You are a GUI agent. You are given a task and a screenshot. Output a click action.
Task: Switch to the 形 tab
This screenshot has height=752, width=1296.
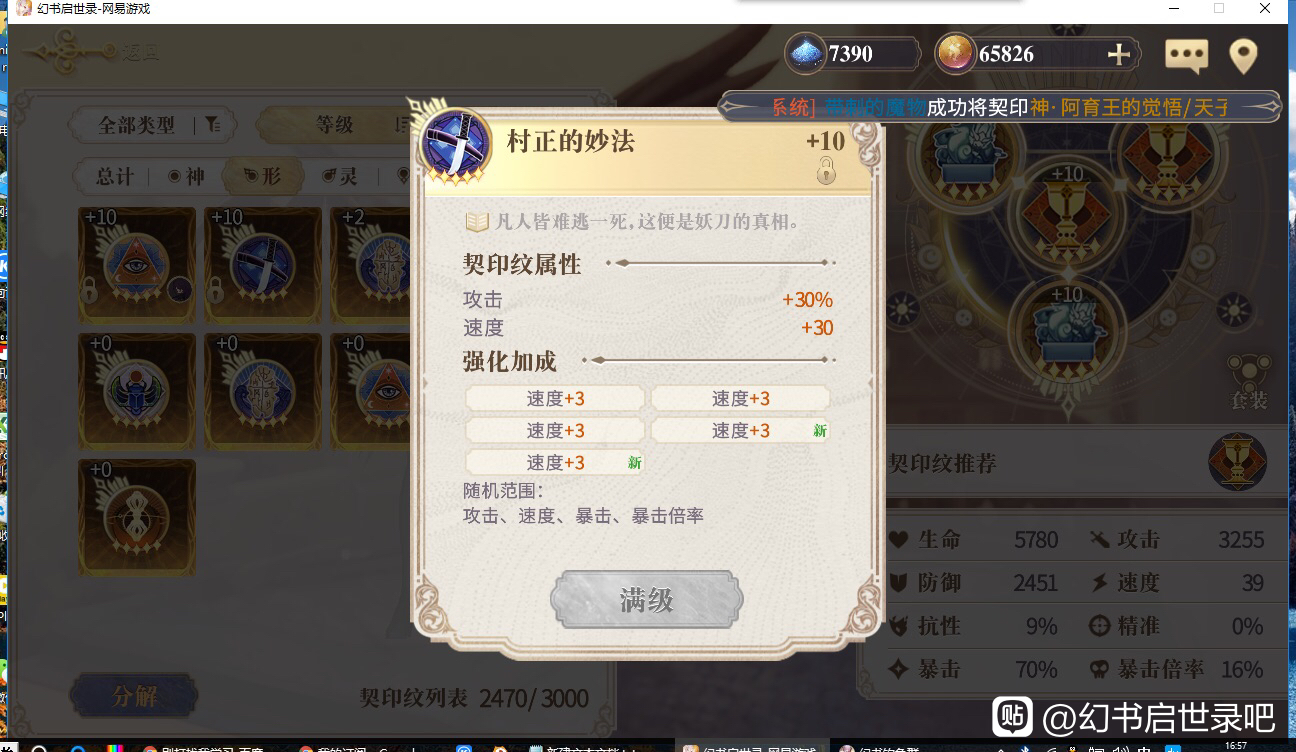[262, 176]
